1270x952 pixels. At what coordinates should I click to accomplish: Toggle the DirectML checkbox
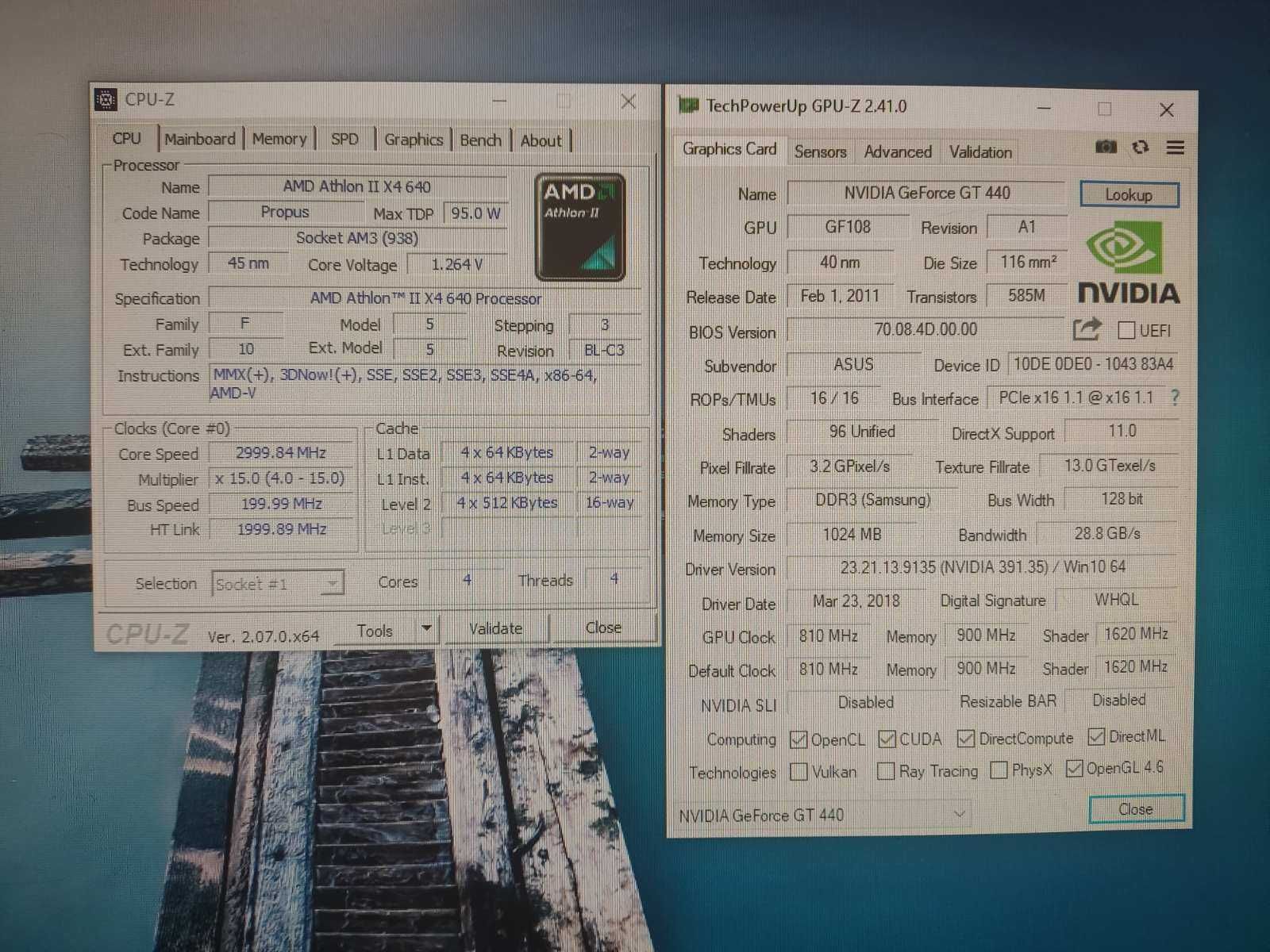click(x=1096, y=736)
